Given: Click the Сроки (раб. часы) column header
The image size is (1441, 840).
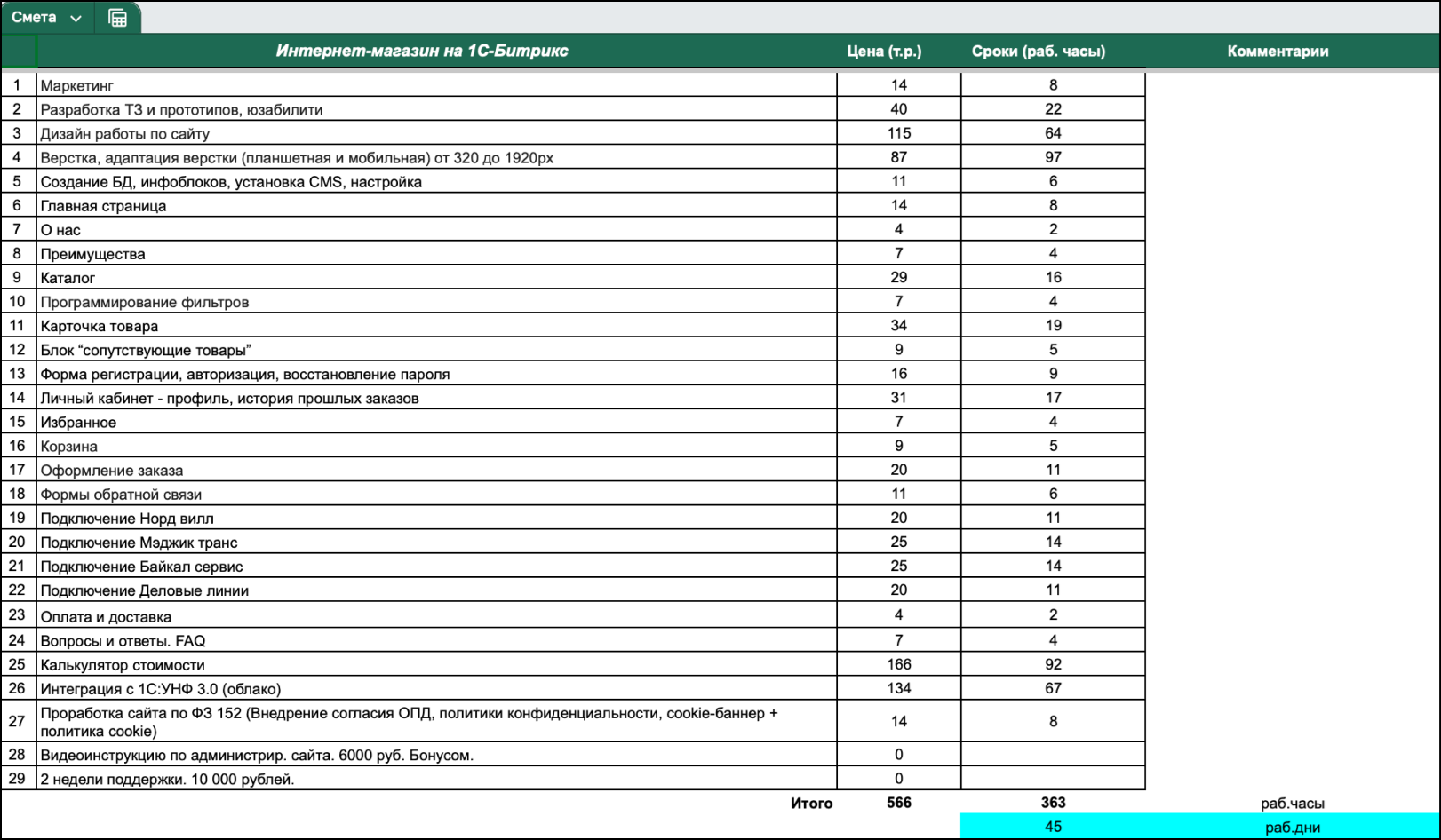Looking at the screenshot, I should pos(1038,52).
